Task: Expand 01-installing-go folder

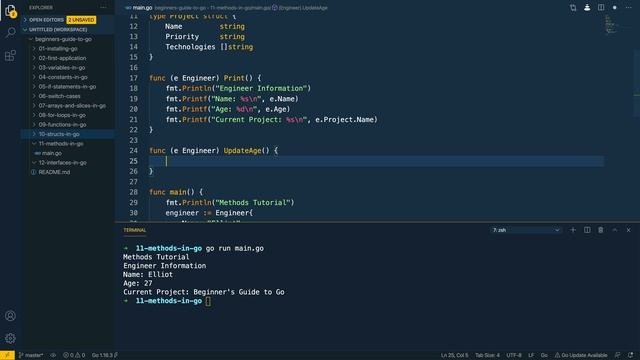Action: coord(68,49)
